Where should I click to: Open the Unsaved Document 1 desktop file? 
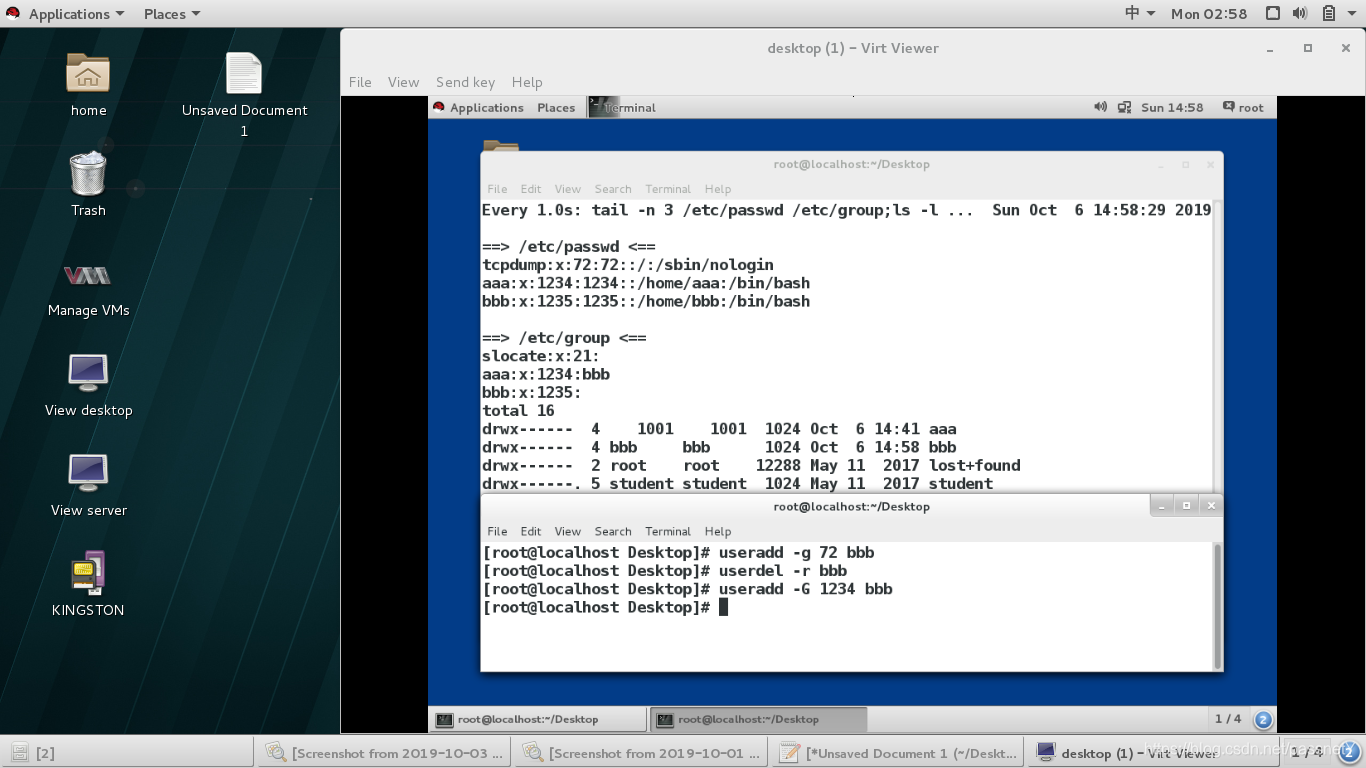tap(244, 74)
